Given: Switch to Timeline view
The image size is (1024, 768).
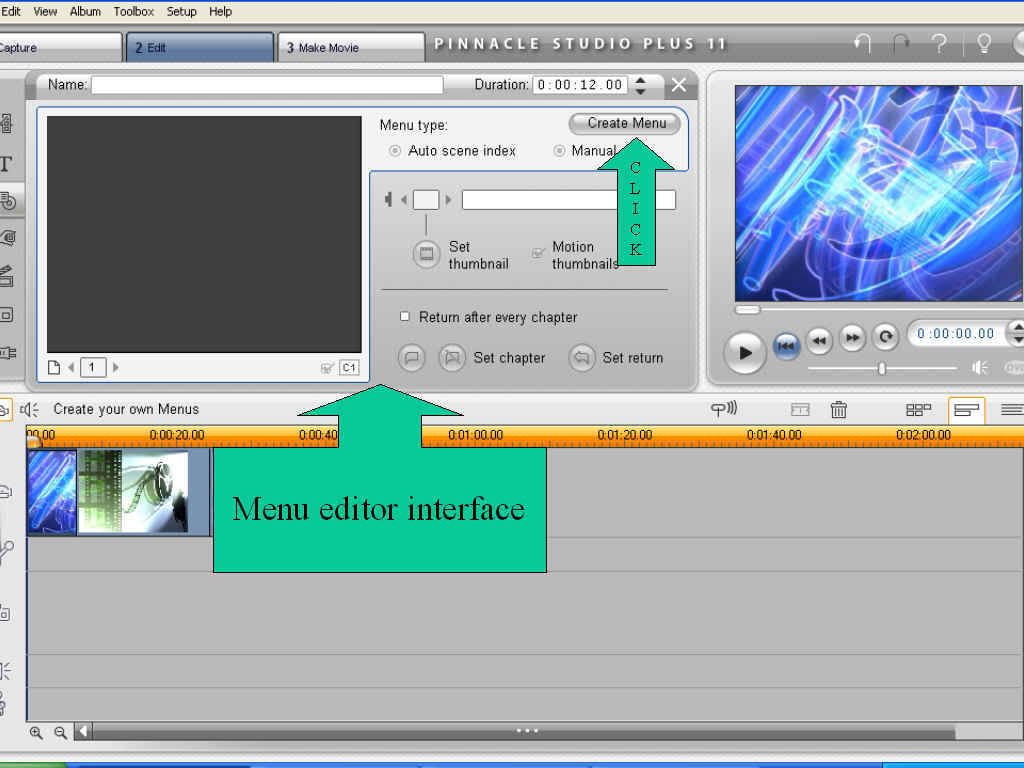Looking at the screenshot, I should click(x=967, y=410).
